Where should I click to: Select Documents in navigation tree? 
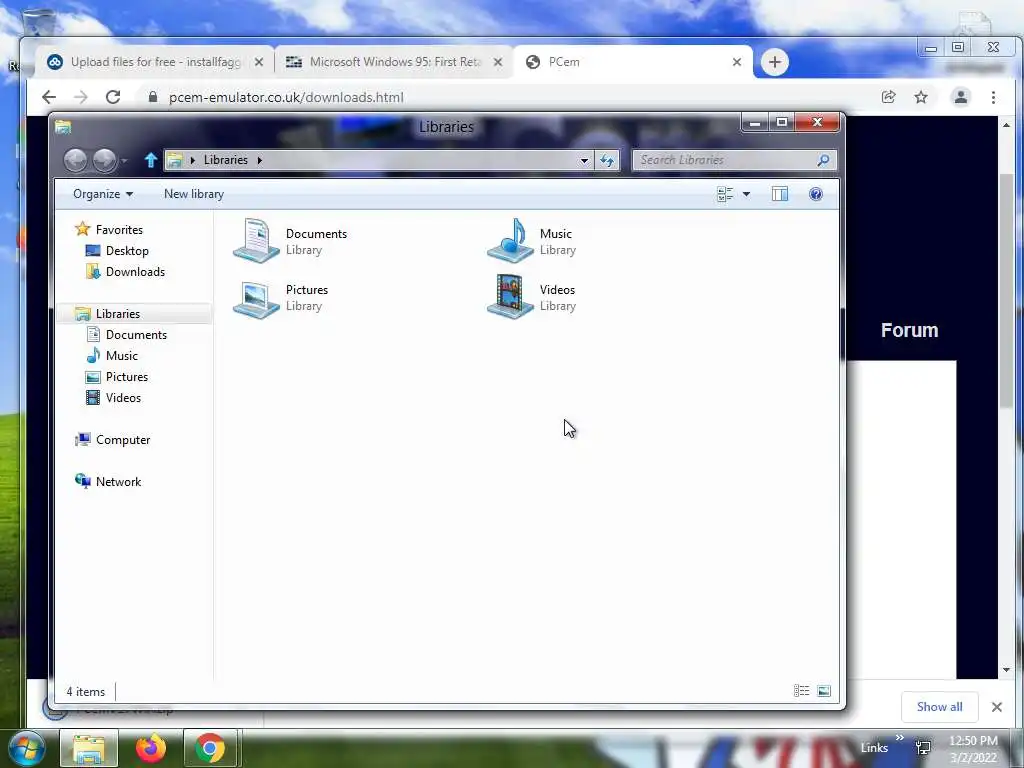(136, 334)
